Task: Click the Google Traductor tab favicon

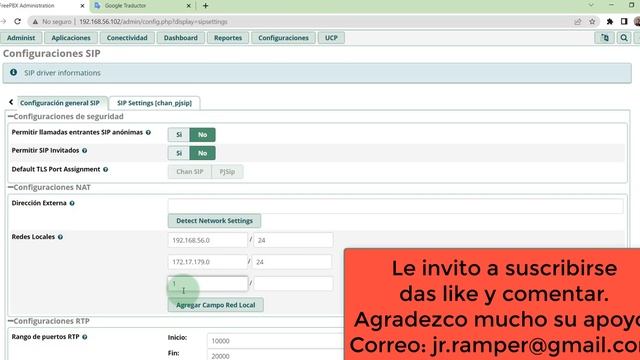Action: [97, 6]
